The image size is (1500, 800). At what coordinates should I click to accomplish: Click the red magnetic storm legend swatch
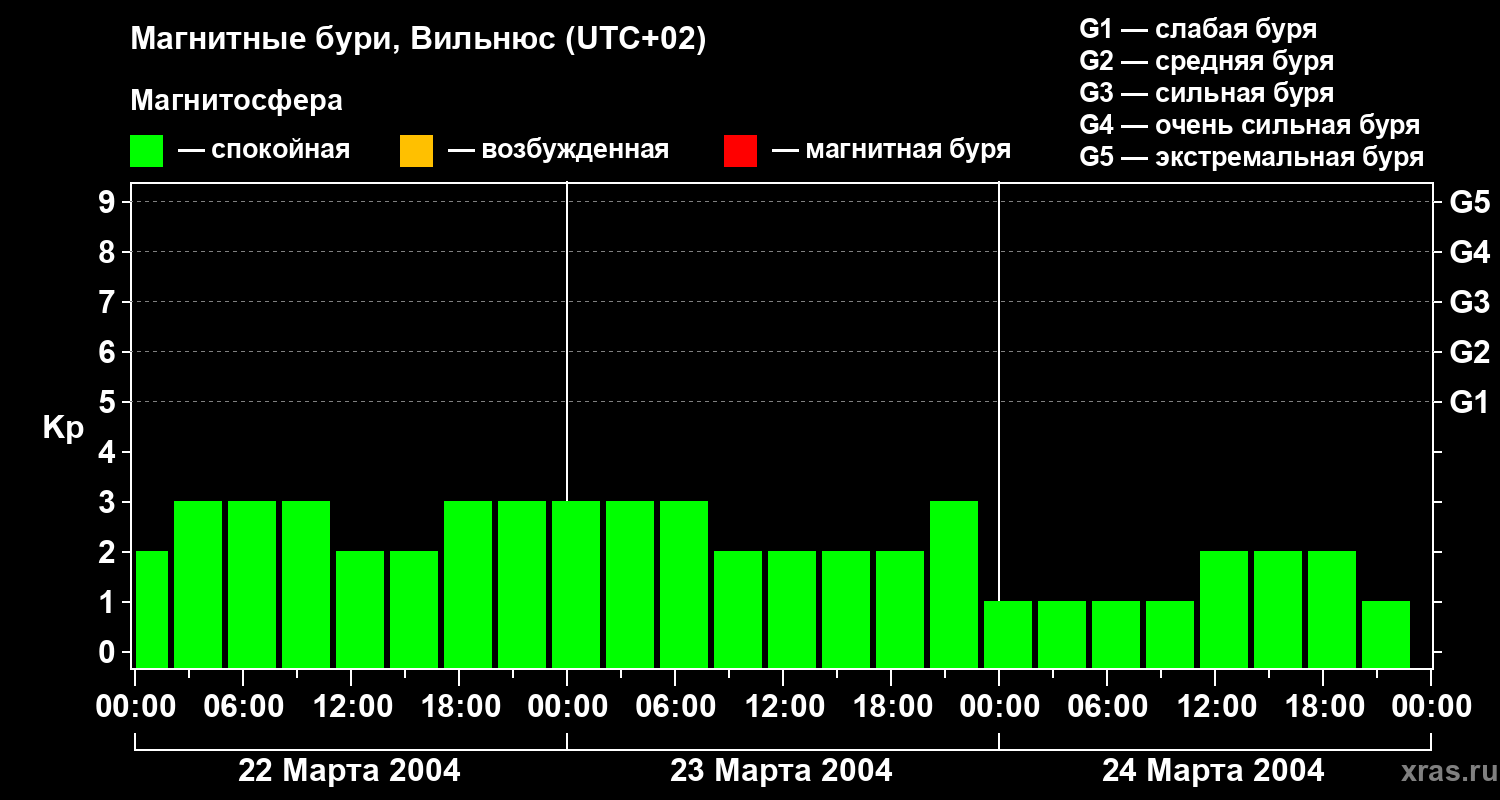point(740,151)
